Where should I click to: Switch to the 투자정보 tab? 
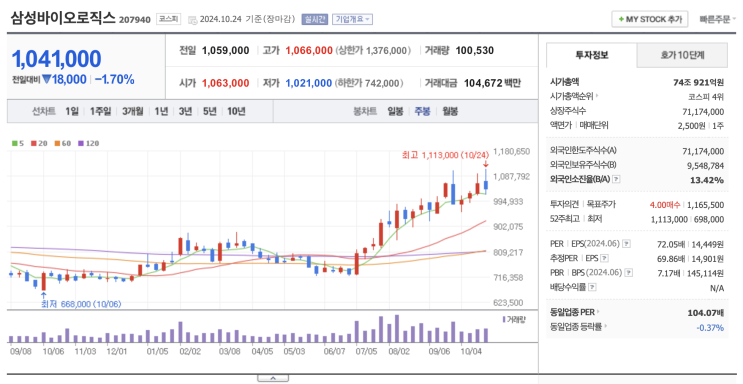(591, 55)
